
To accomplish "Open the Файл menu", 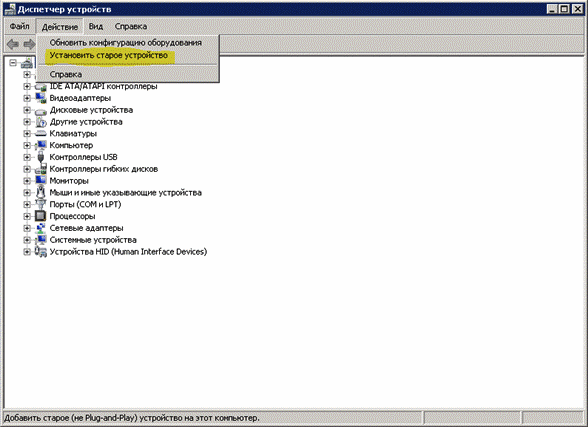I will (20, 27).
